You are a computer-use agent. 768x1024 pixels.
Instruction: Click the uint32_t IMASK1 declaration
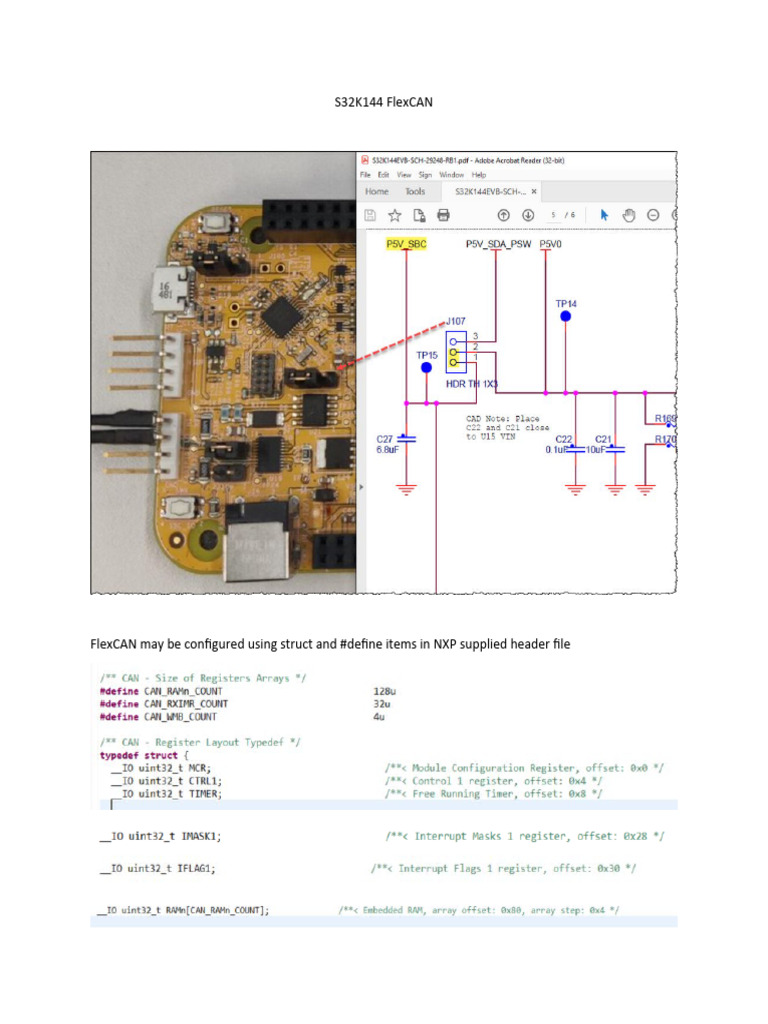160,837
